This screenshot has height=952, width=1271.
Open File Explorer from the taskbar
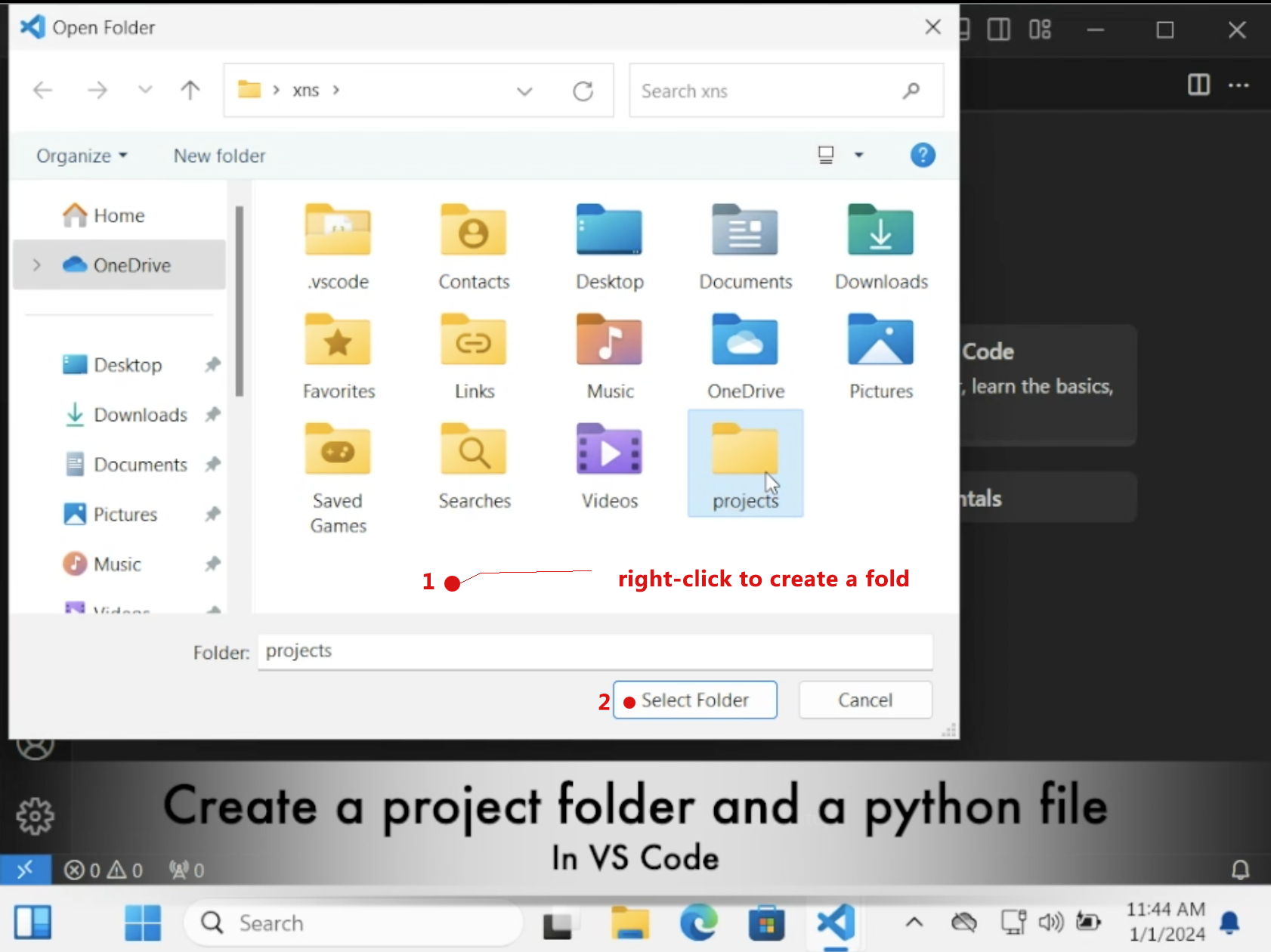630,923
